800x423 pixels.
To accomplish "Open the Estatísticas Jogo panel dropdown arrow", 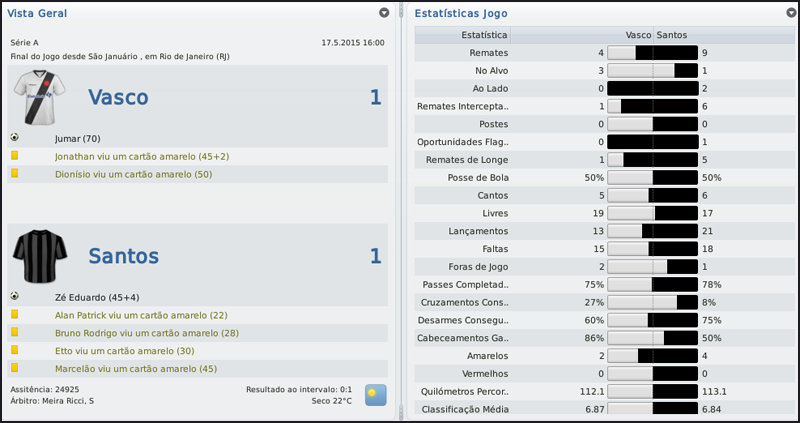I will (790, 13).
